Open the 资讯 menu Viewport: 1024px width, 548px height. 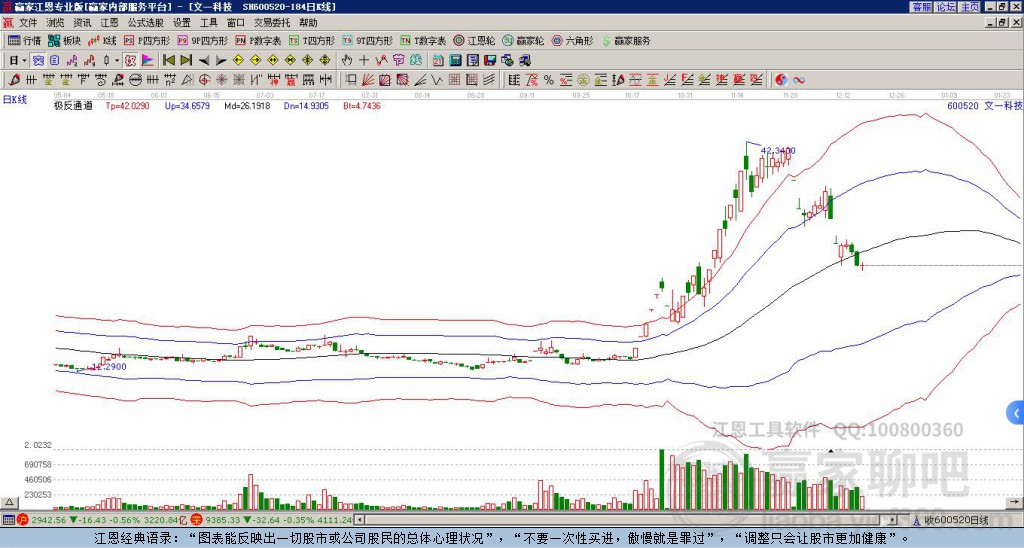82,23
